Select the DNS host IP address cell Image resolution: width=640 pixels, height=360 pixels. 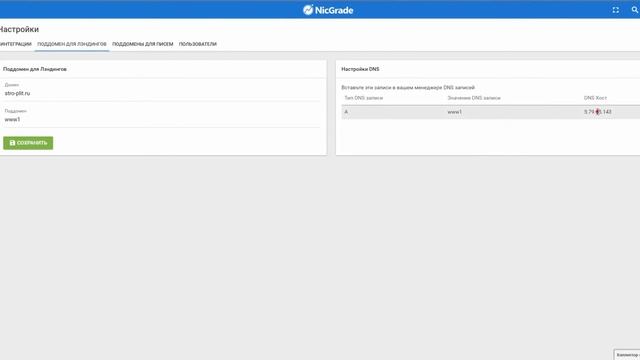(x=598, y=112)
